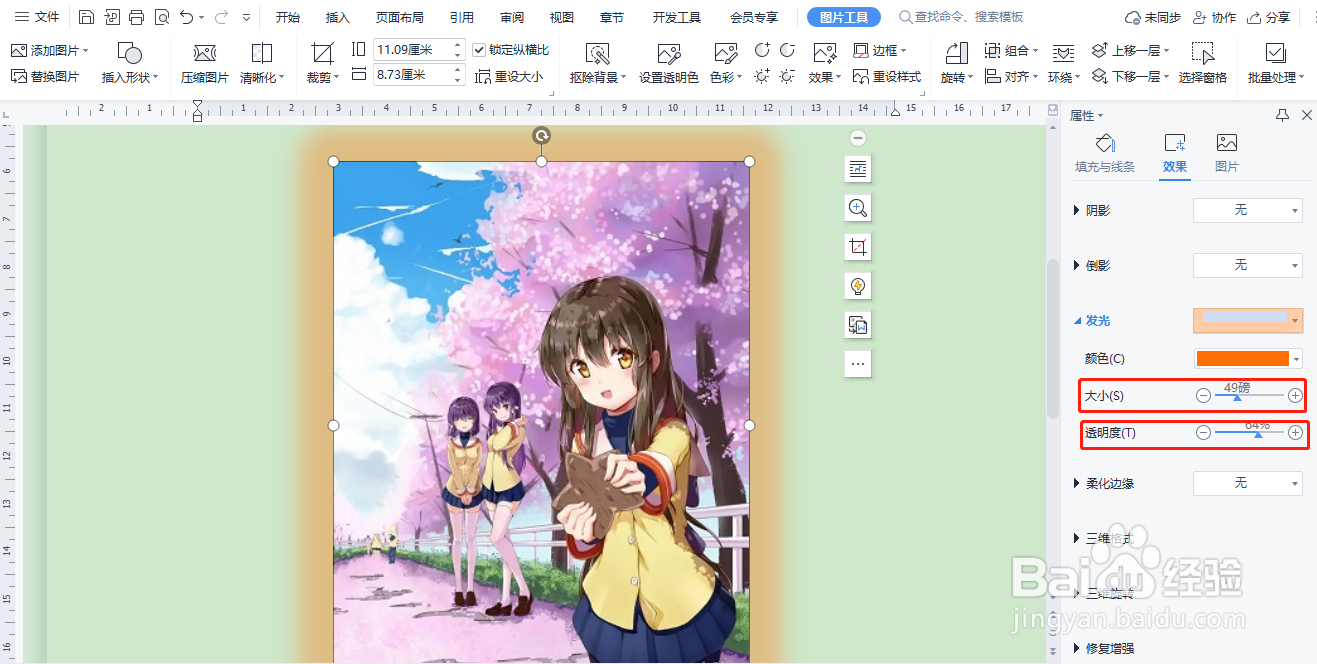The width and height of the screenshot is (1317, 664).
Task: Click the Save icon in quick toolbar
Action: tap(87, 17)
